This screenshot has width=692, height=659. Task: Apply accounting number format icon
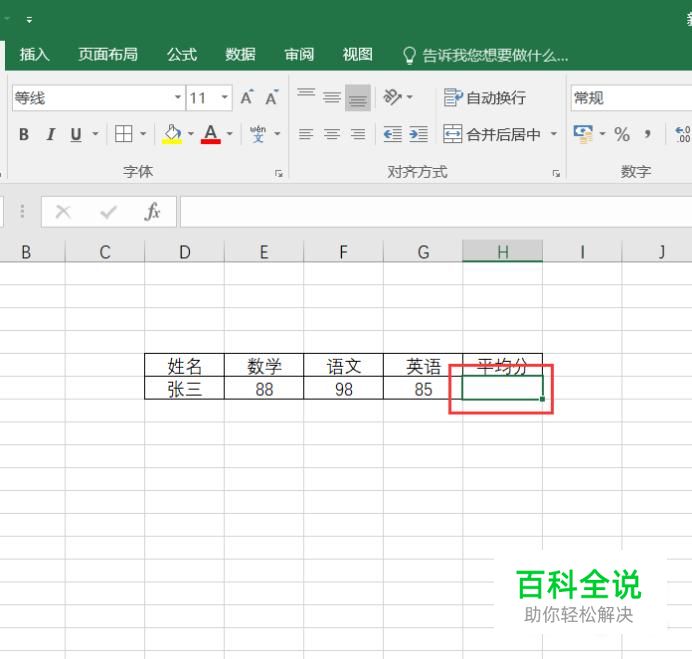pos(583,134)
